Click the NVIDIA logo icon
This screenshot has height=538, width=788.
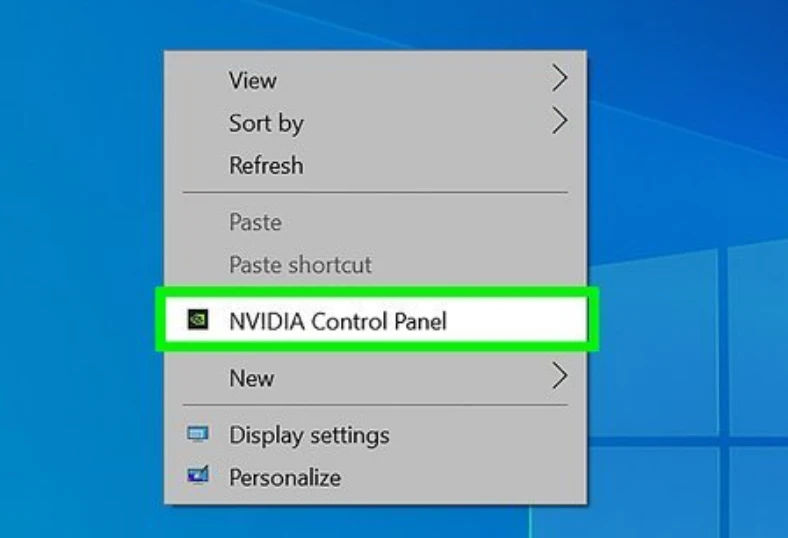[198, 319]
